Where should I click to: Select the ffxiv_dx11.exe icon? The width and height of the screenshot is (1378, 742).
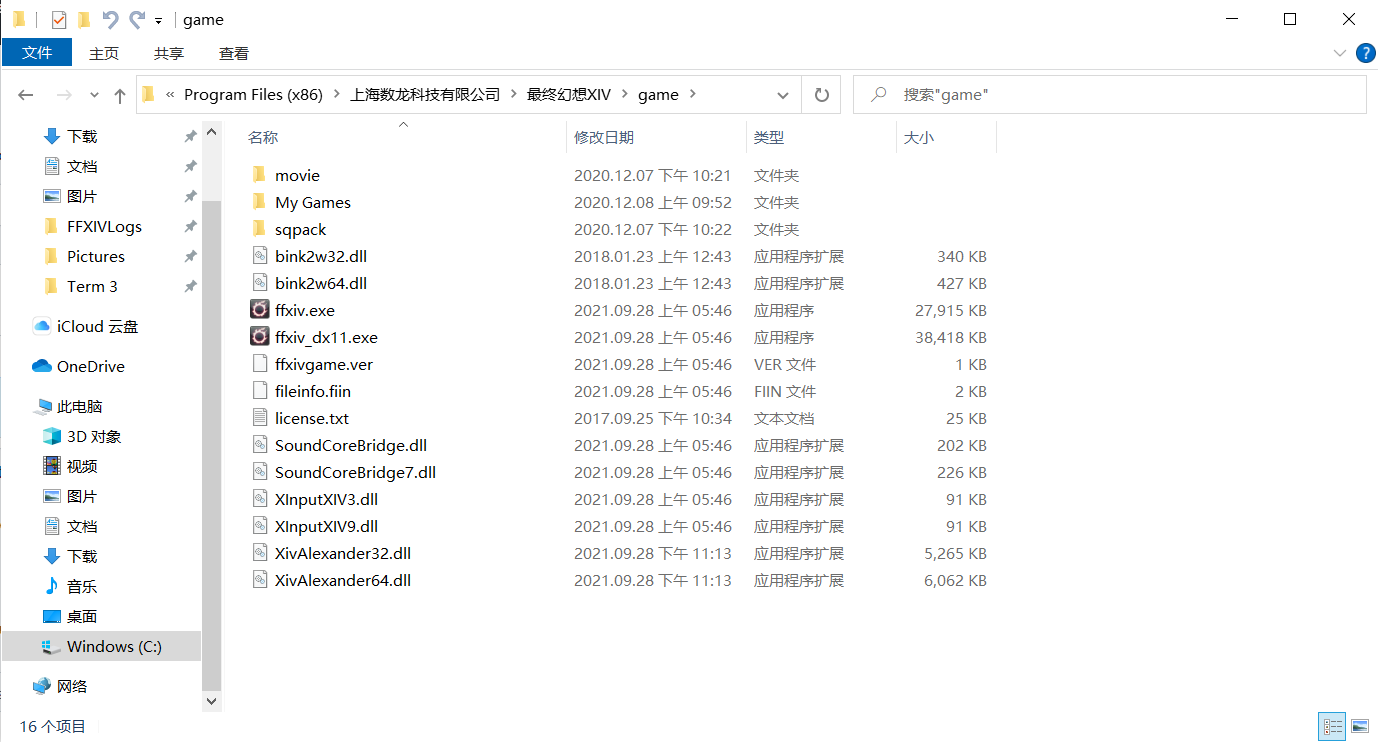[259, 337]
